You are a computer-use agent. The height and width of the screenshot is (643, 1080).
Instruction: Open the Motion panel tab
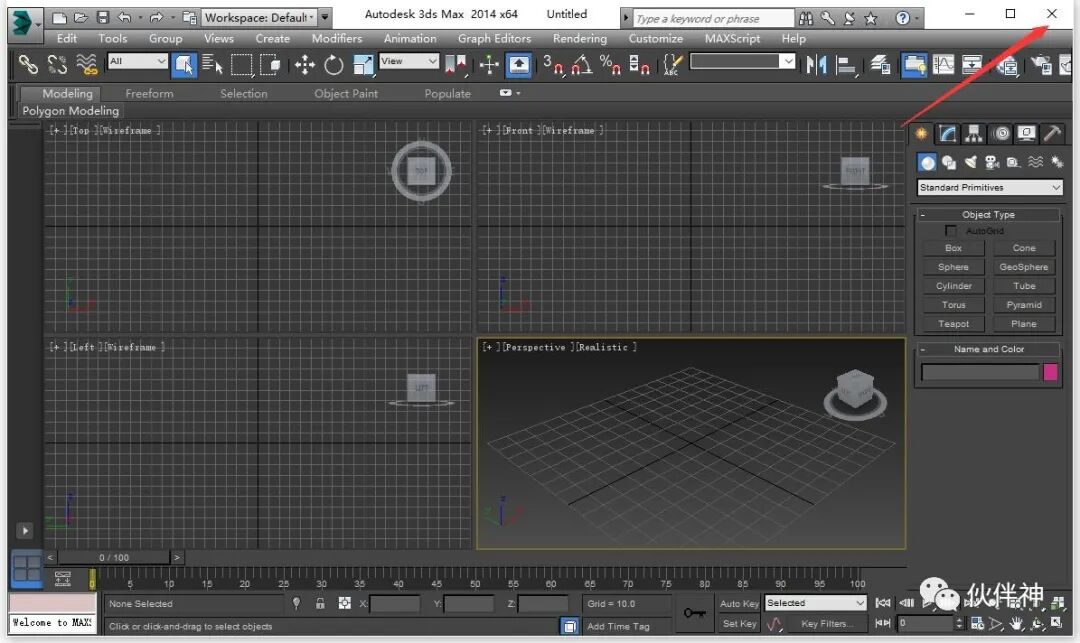point(1001,134)
